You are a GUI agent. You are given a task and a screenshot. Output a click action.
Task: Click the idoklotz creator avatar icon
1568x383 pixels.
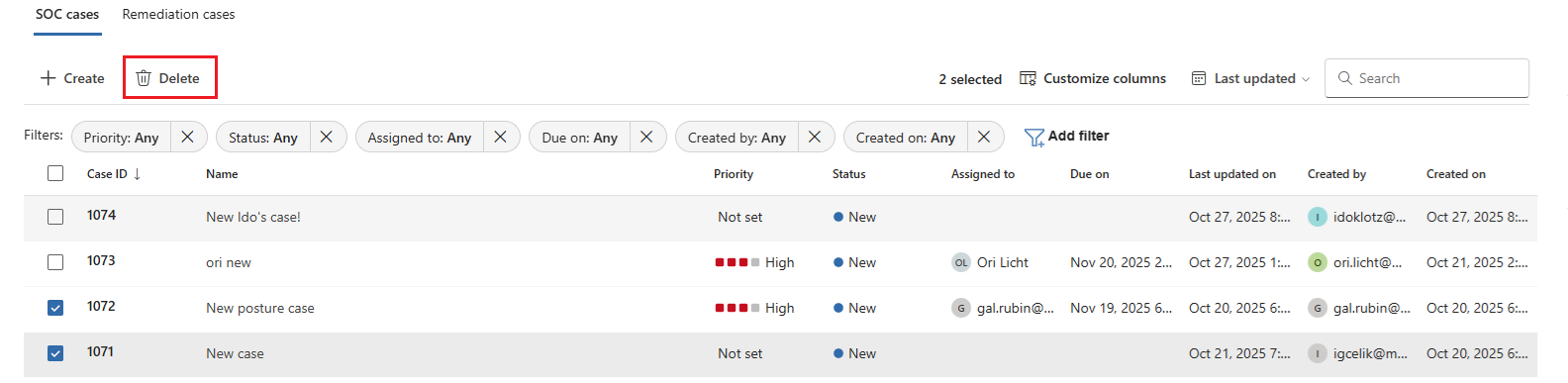(1318, 217)
